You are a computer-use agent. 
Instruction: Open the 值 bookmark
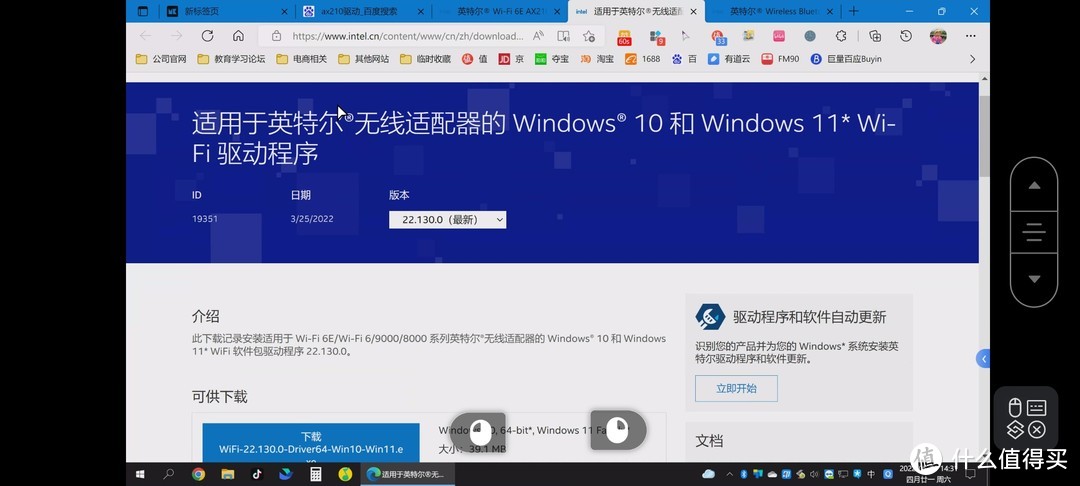point(475,59)
